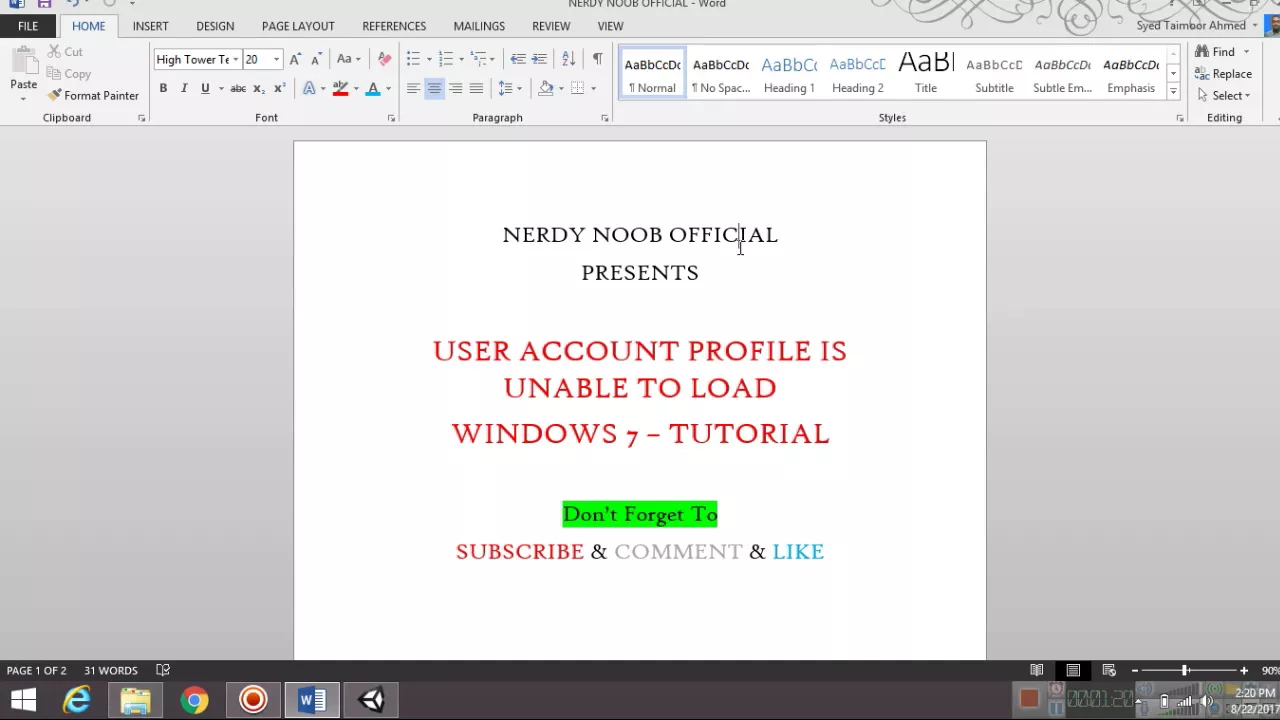This screenshot has width=1280, height=720.
Task: Open File Explorer from the taskbar
Action: click(136, 700)
